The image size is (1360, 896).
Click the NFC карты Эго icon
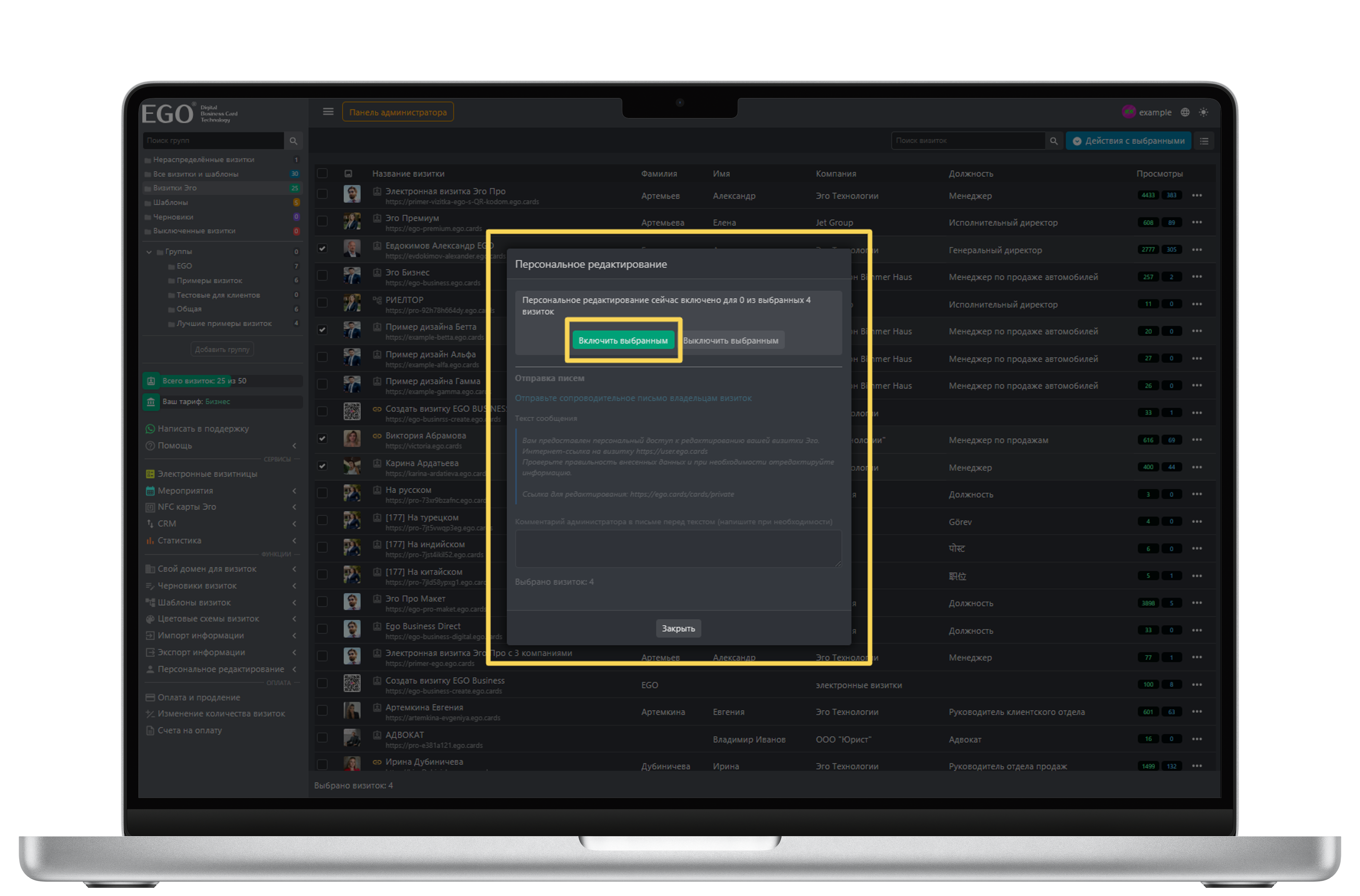[x=150, y=507]
